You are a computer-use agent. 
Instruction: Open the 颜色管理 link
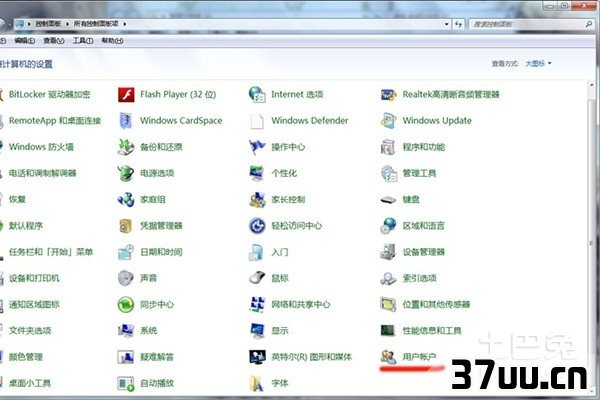tap(26, 357)
